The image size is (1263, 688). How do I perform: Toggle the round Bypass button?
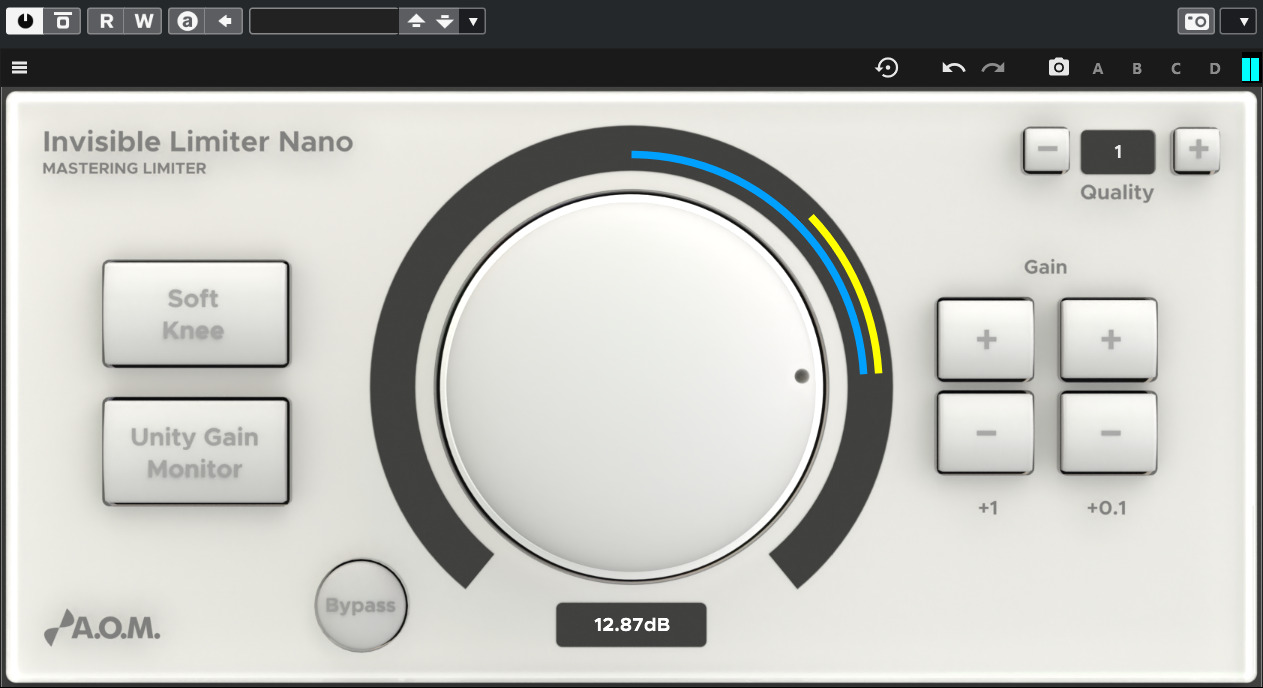[361, 606]
